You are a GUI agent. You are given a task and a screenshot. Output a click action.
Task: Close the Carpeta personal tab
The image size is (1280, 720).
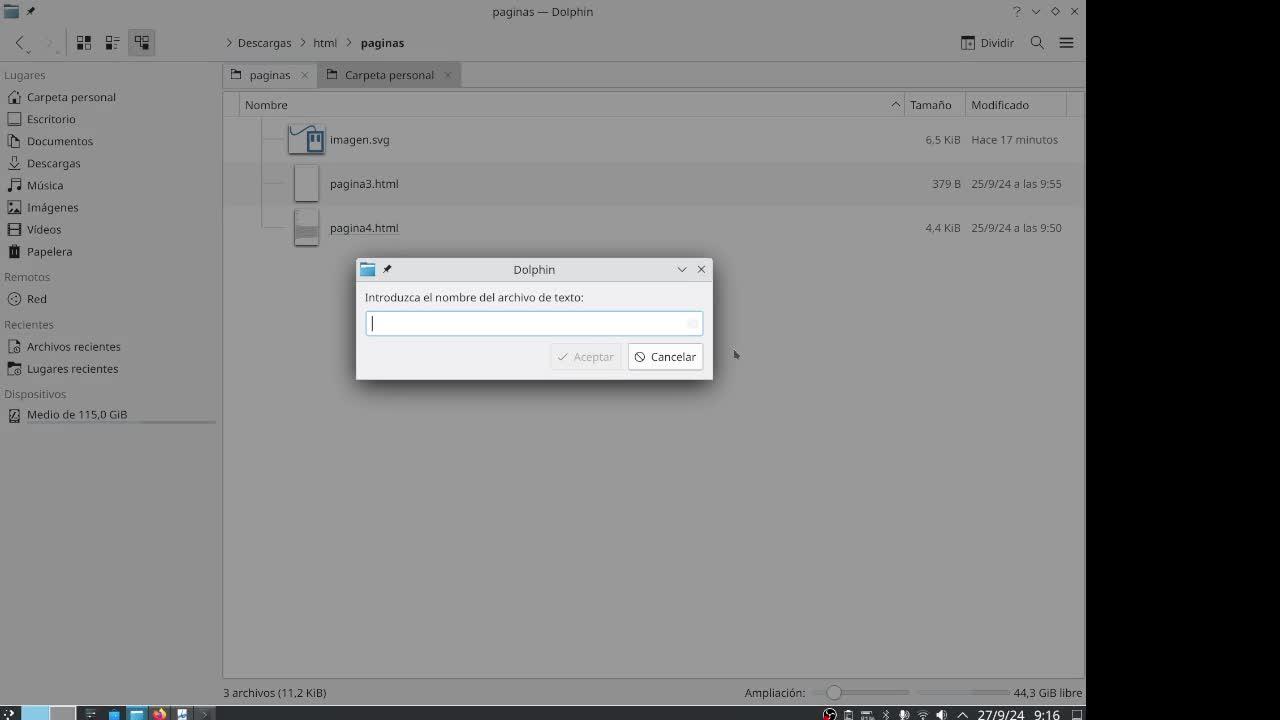pos(448,75)
